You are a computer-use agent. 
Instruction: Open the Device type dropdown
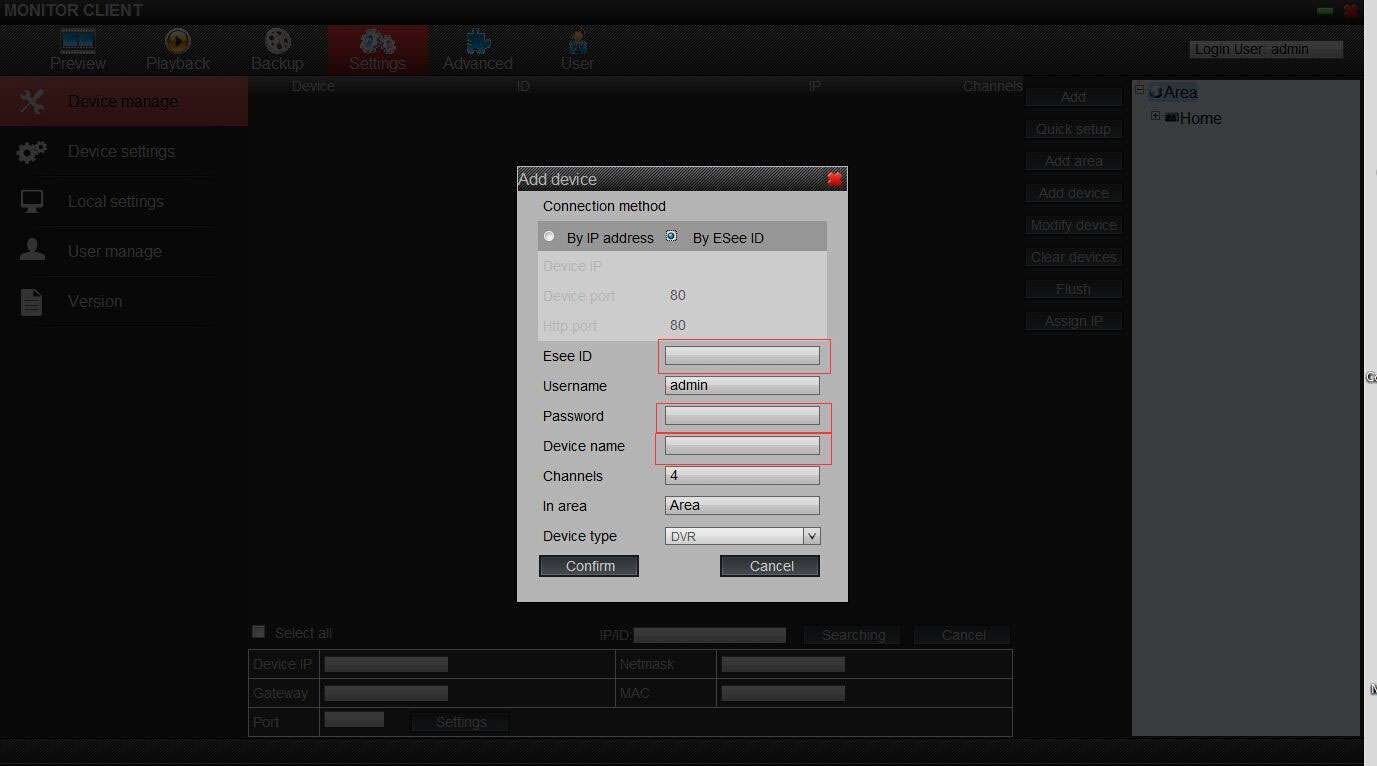click(811, 536)
